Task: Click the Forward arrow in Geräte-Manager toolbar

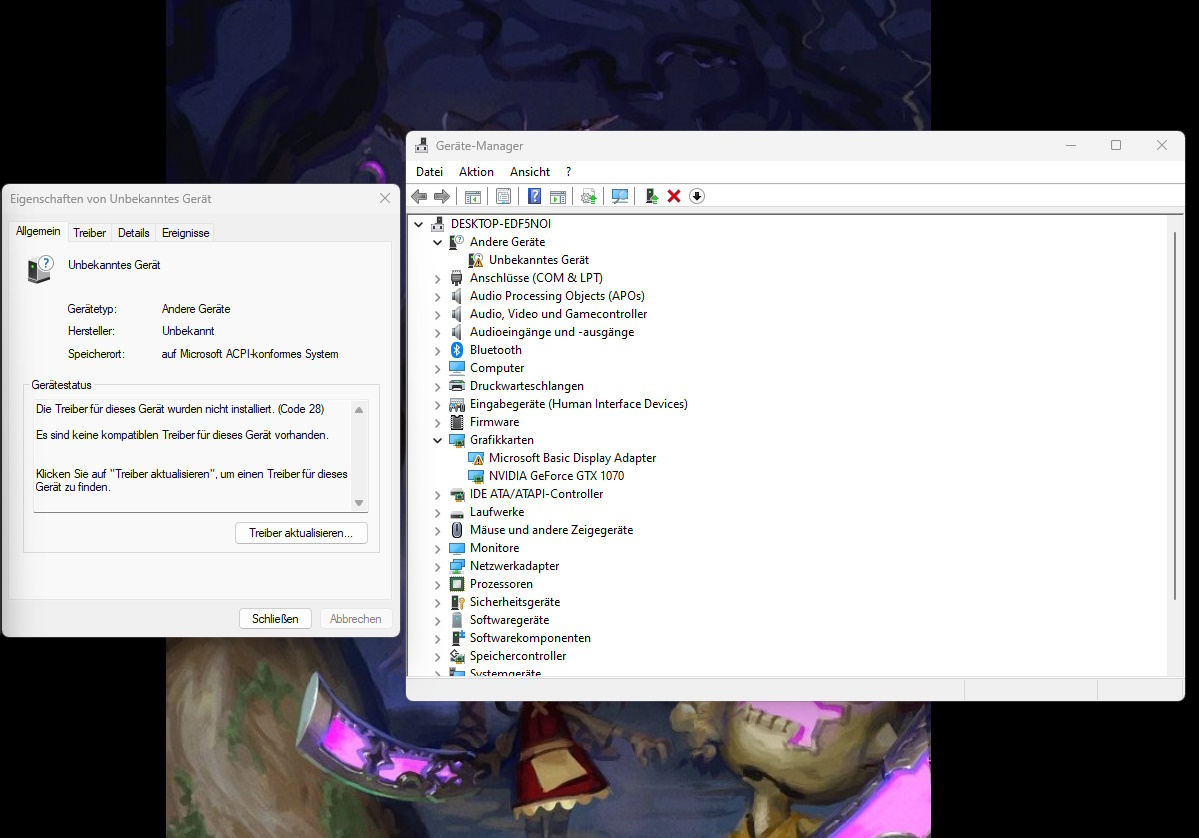Action: [x=442, y=197]
